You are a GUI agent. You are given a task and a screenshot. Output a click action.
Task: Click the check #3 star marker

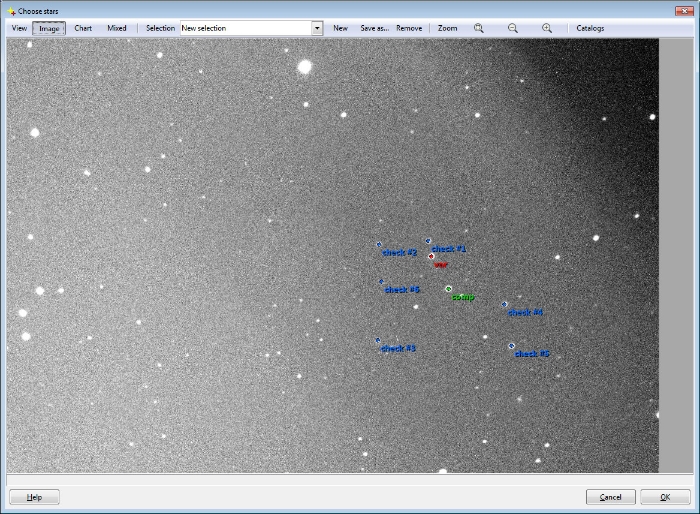click(x=377, y=340)
